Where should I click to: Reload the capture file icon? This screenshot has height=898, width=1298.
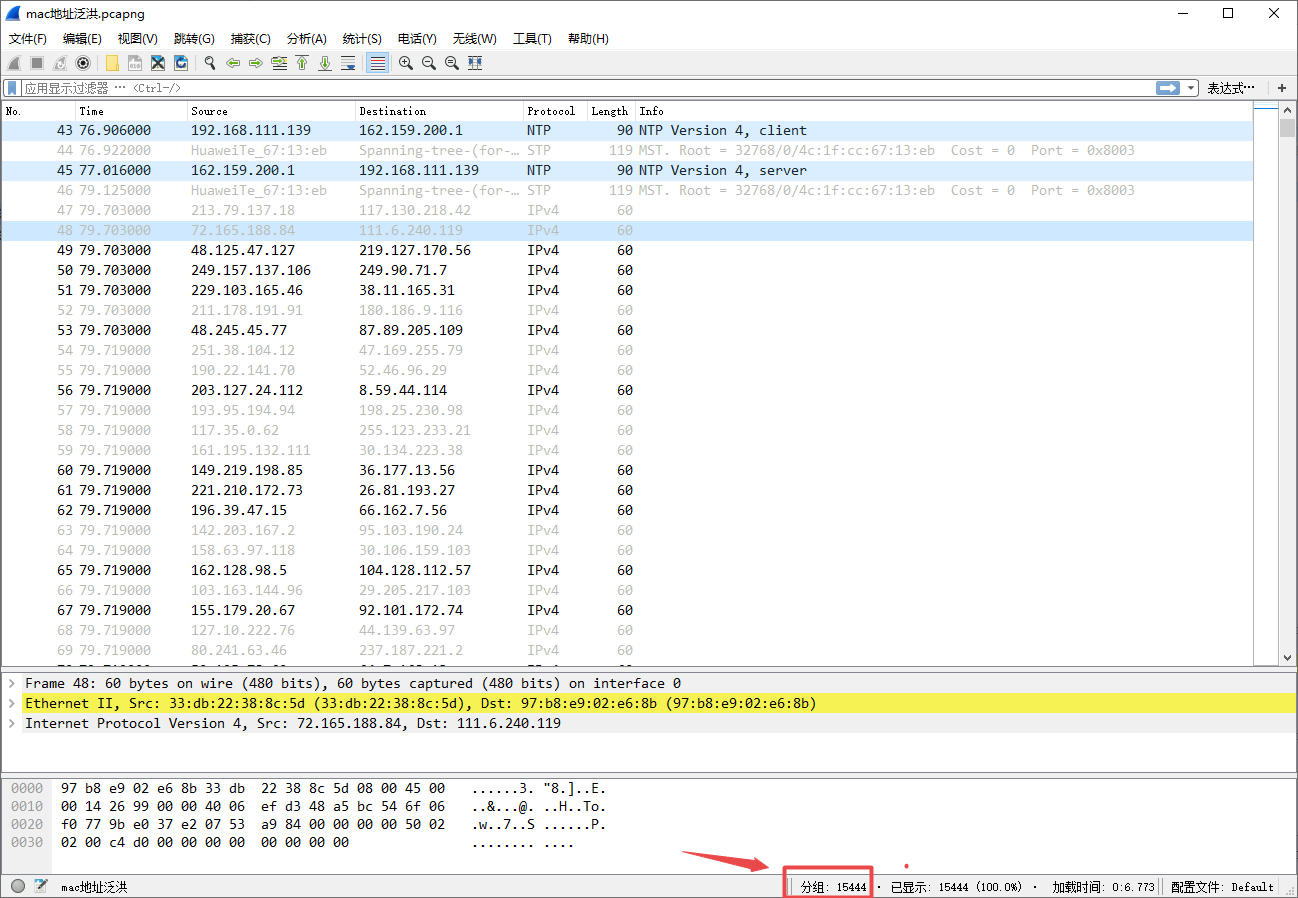[181, 63]
